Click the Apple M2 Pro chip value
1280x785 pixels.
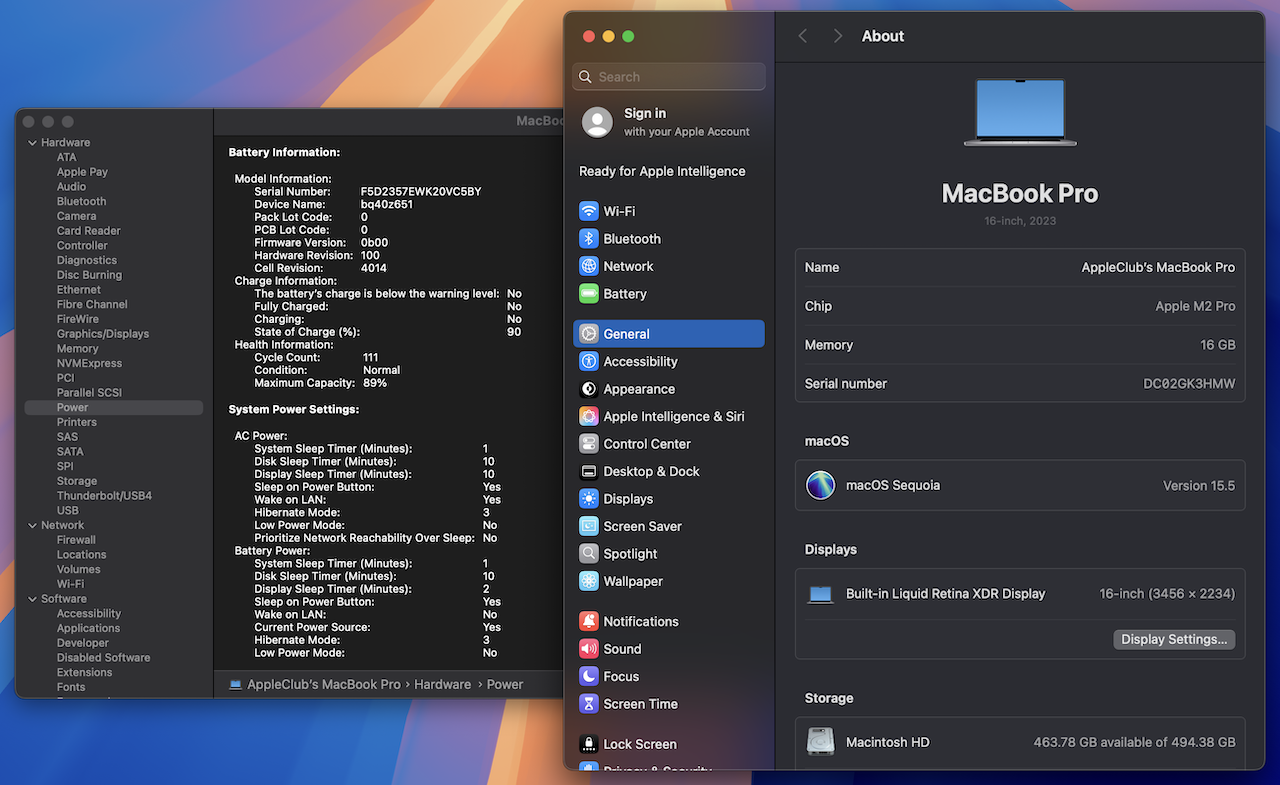pyautogui.click(x=1195, y=307)
